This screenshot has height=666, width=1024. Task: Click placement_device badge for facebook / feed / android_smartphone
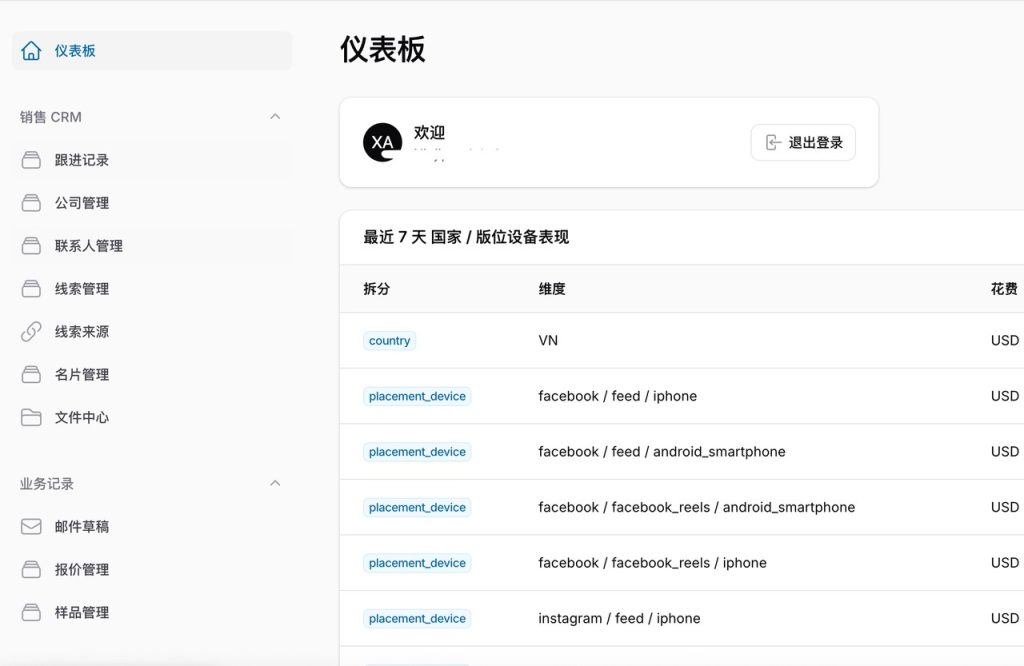coord(417,452)
